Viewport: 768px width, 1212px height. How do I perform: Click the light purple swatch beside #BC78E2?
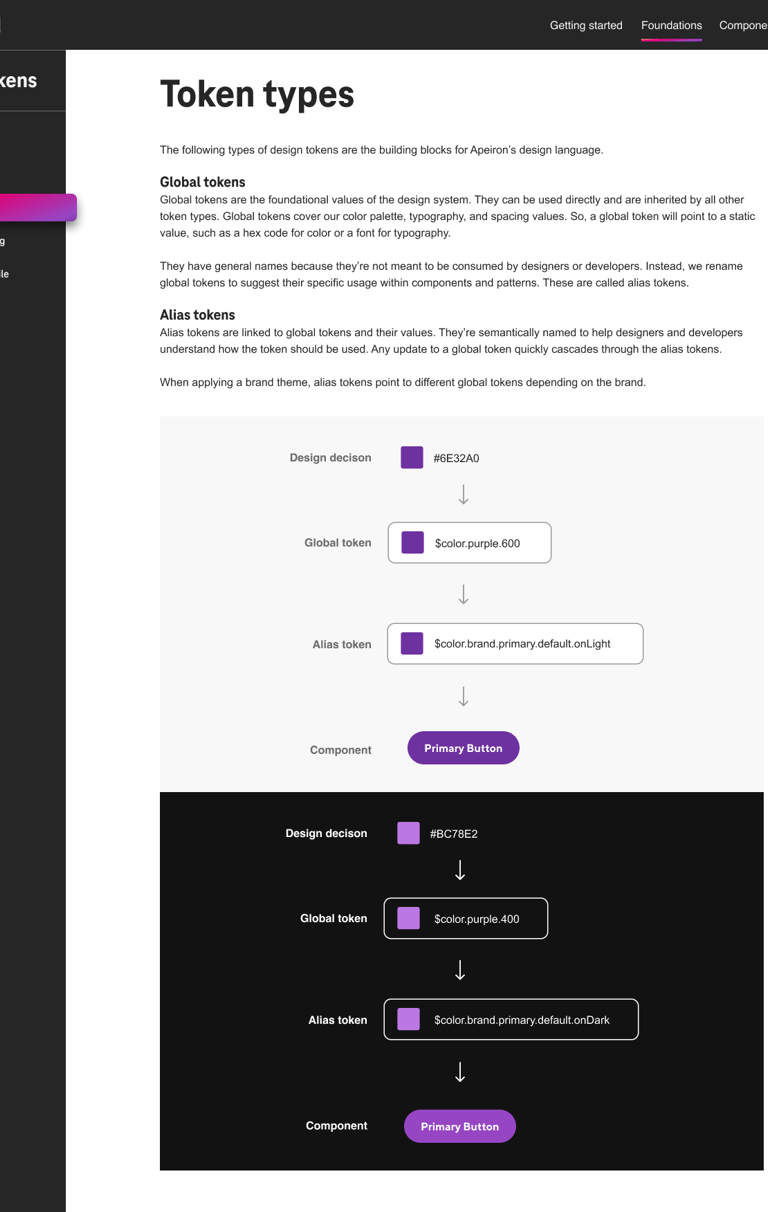pos(408,833)
